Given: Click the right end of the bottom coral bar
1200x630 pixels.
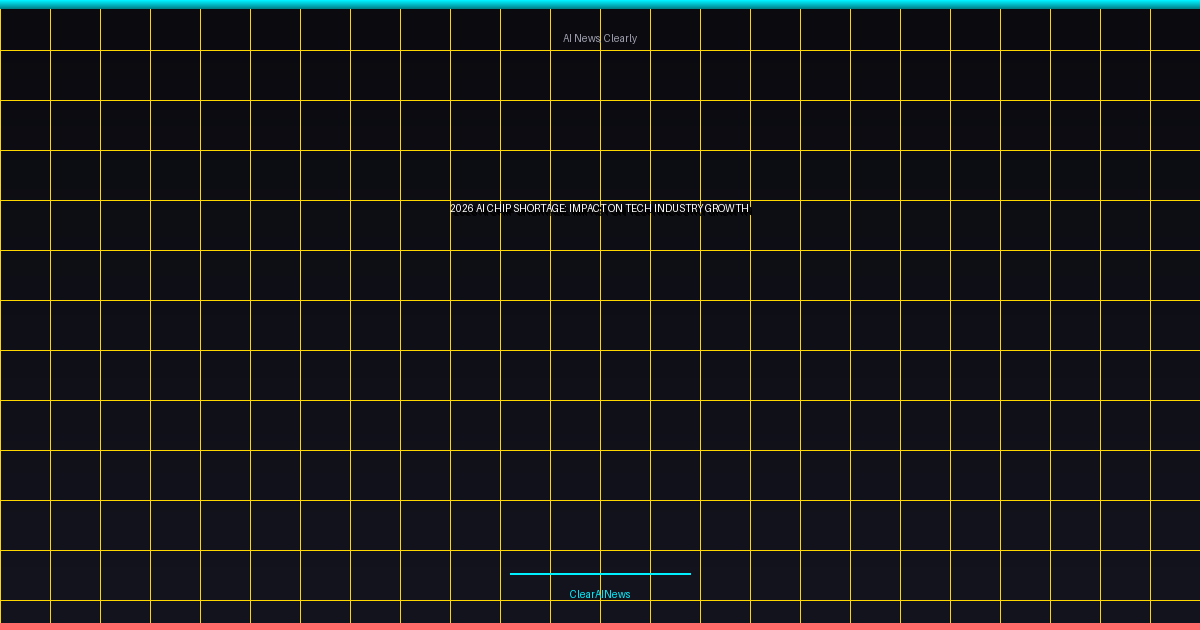Looking at the screenshot, I should pyautogui.click(x=1194, y=626).
